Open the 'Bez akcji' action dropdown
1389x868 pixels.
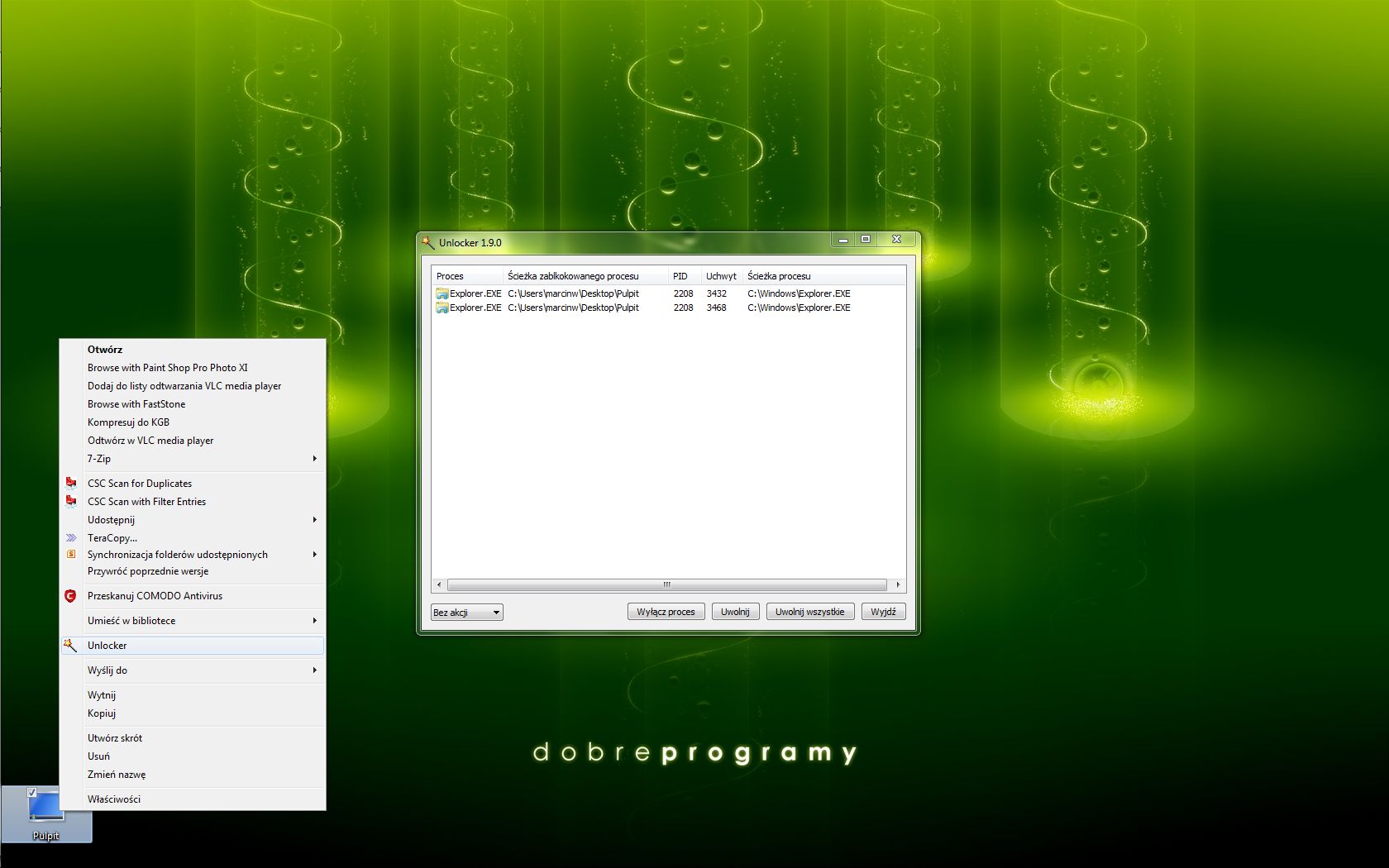coord(467,613)
